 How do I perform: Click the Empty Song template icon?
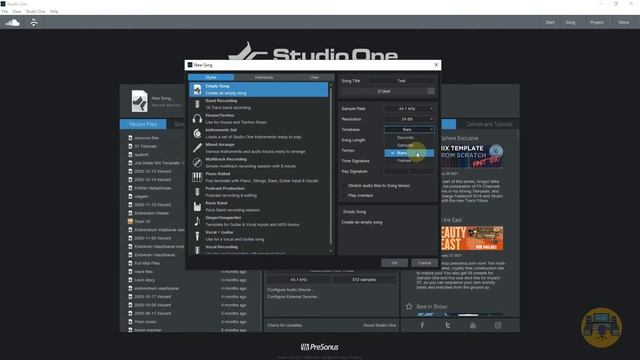coord(197,89)
